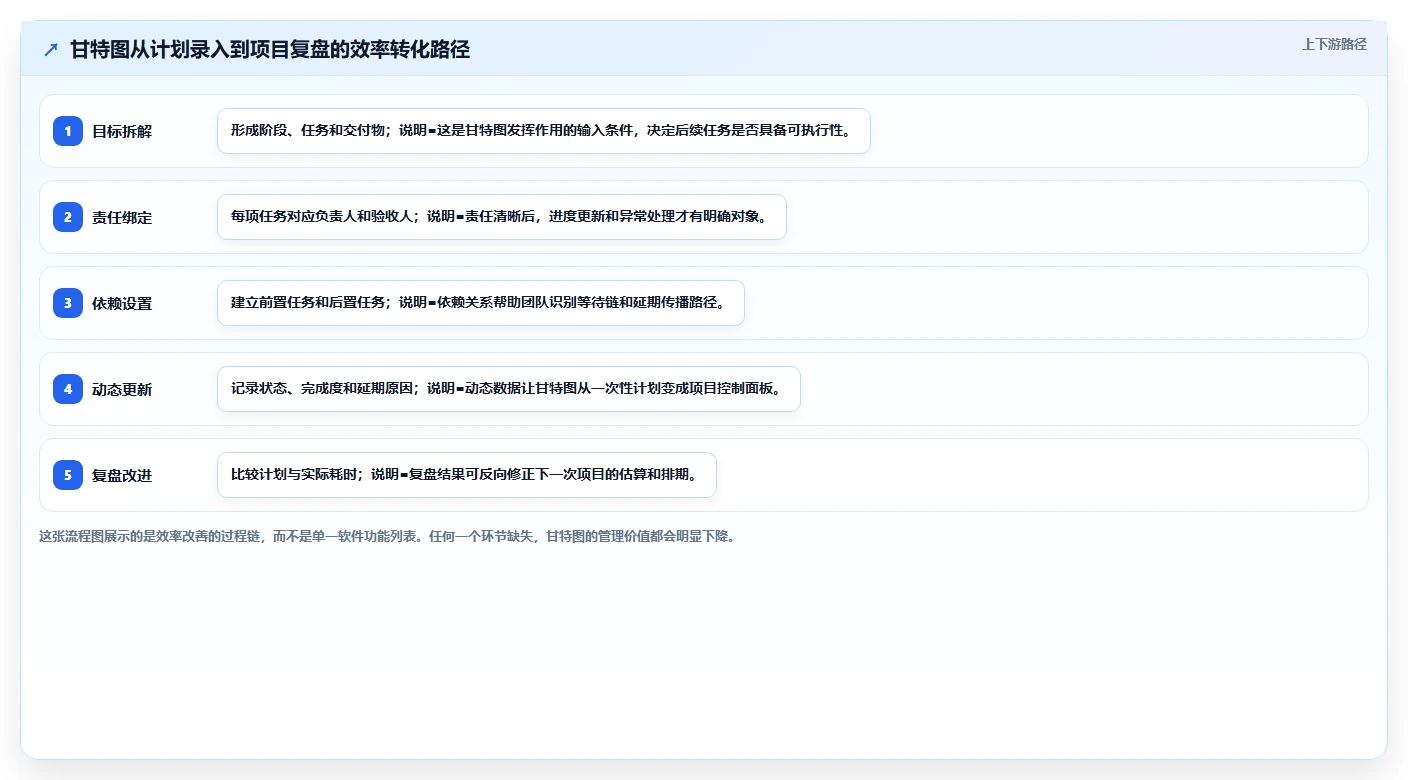This screenshot has width=1408, height=780.
Task: Select step number 5 badge
Action: point(68,475)
